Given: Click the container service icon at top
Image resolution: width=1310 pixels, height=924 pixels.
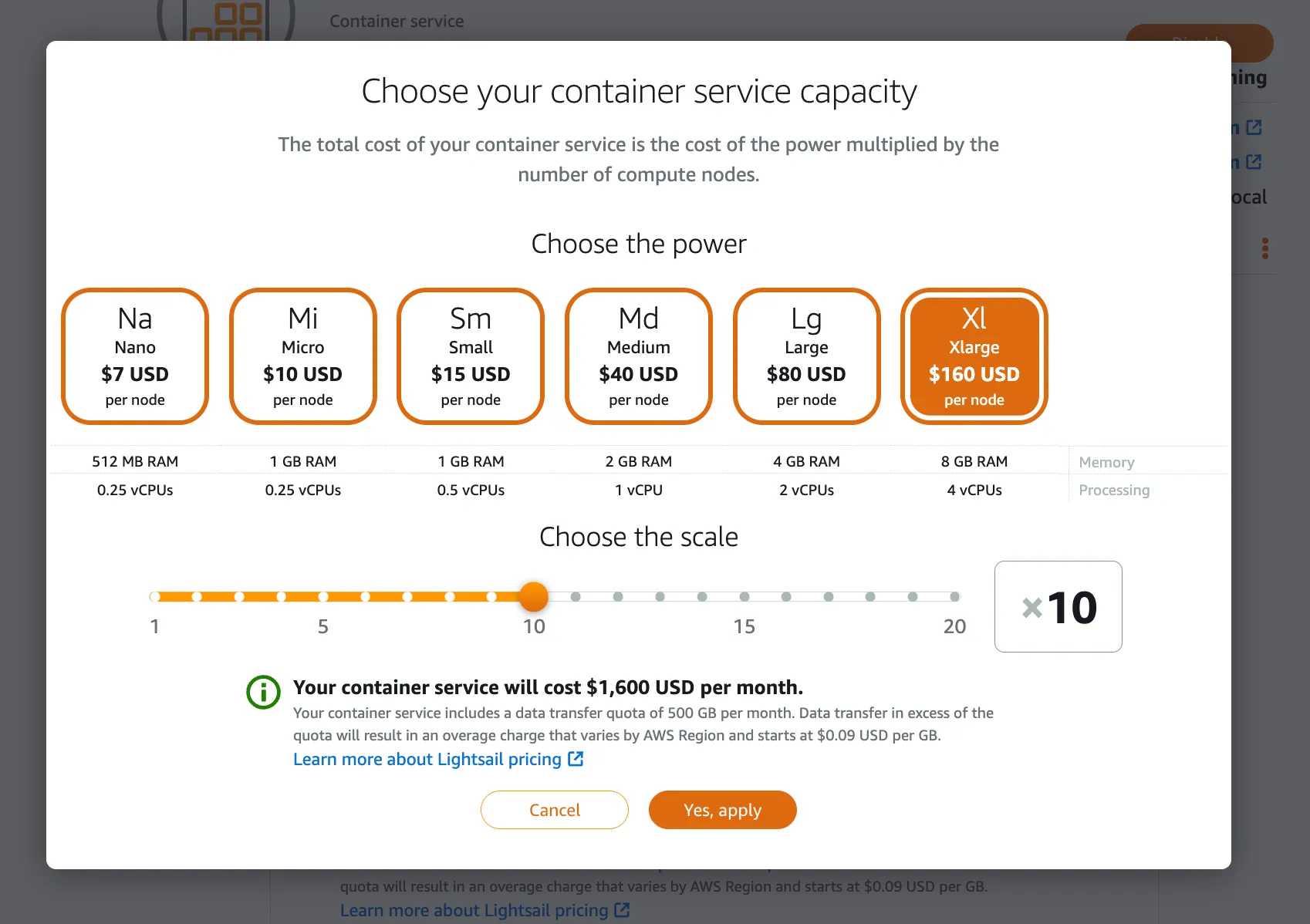Looking at the screenshot, I should click(x=226, y=21).
